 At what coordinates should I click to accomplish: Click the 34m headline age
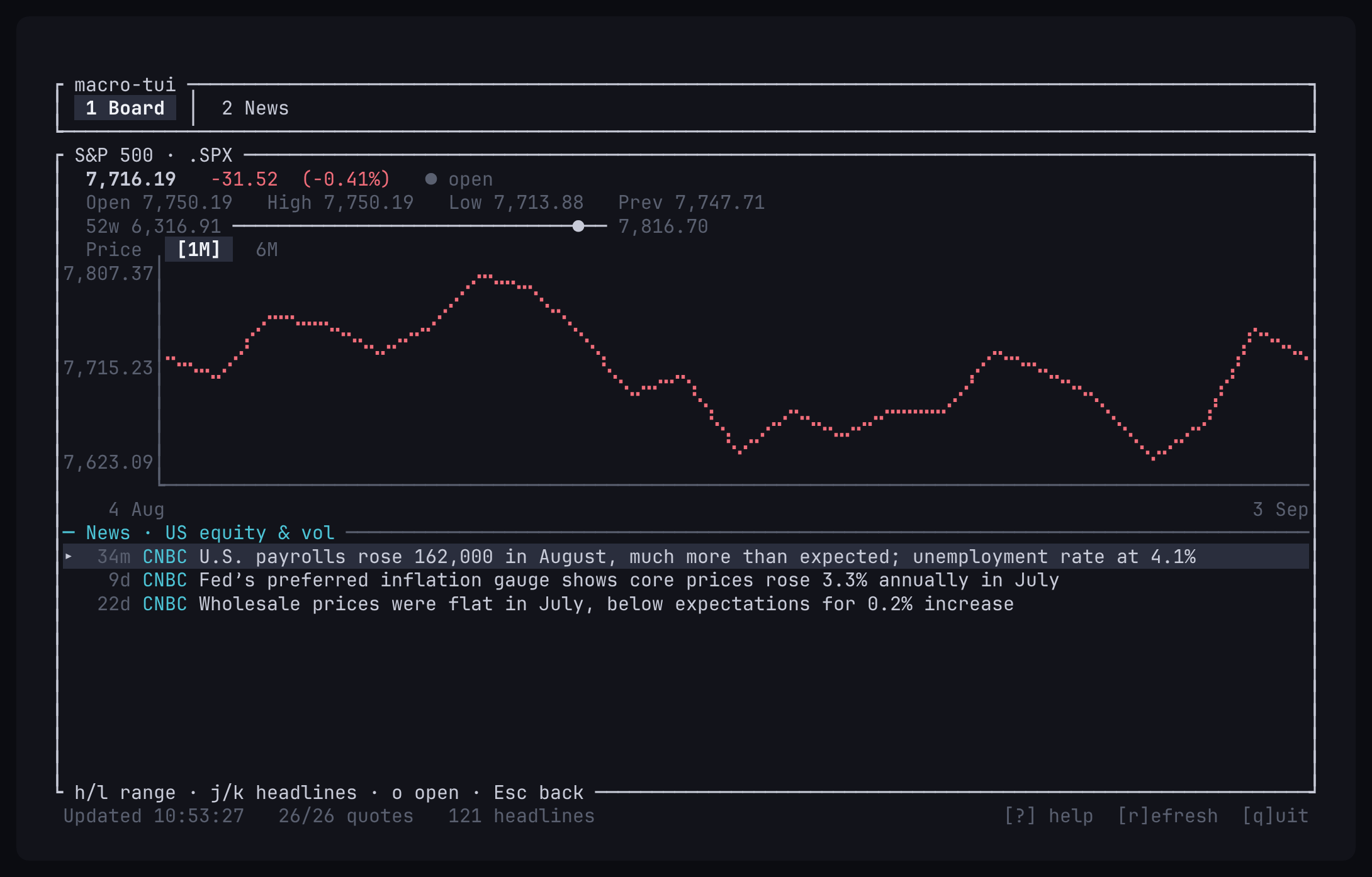click(114, 557)
